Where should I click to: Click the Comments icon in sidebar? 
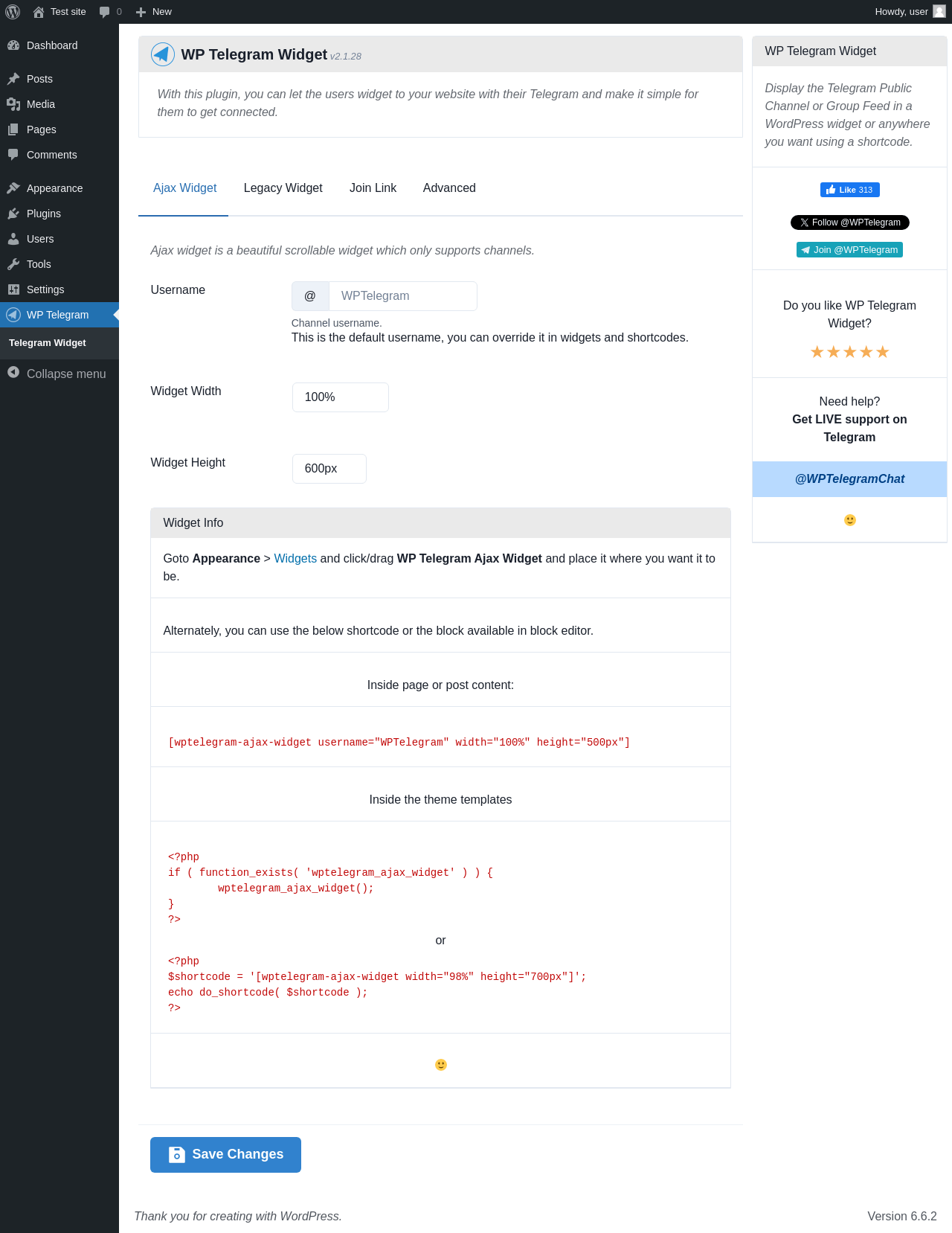coord(13,155)
